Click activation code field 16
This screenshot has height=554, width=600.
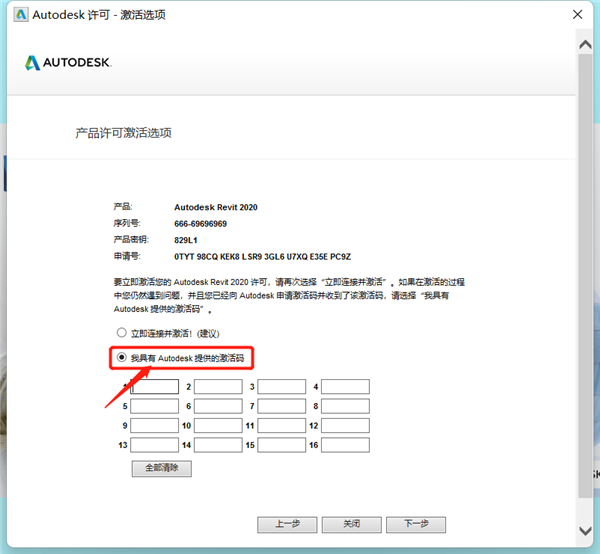(x=345, y=445)
